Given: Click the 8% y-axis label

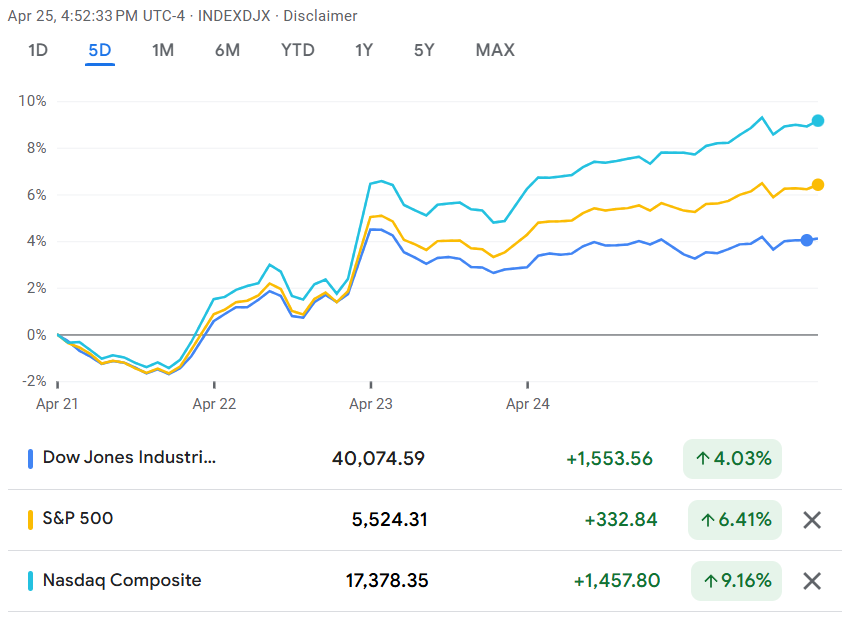Looking at the screenshot, I should (x=37, y=148).
